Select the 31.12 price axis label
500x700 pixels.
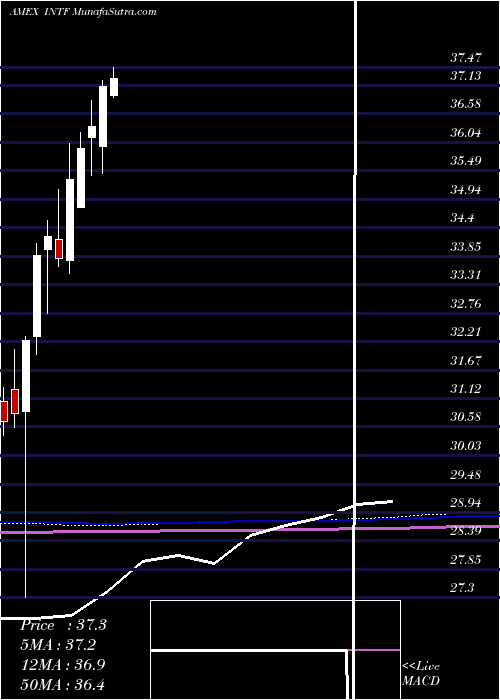[466, 389]
